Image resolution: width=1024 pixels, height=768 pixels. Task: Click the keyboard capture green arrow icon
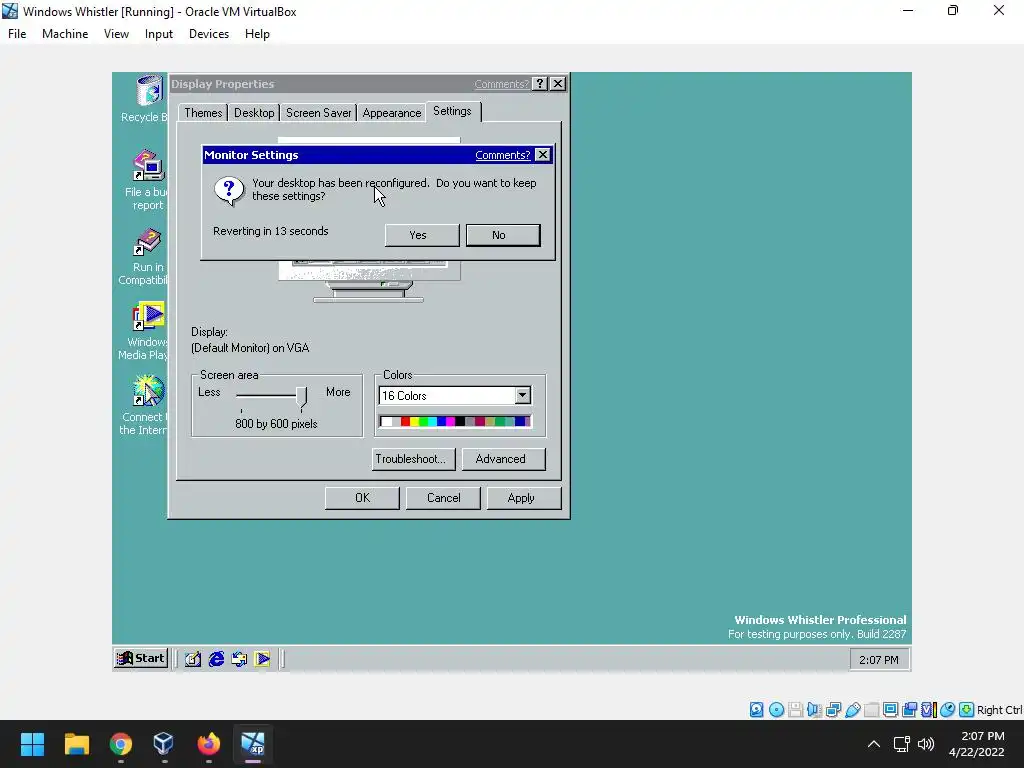point(967,710)
